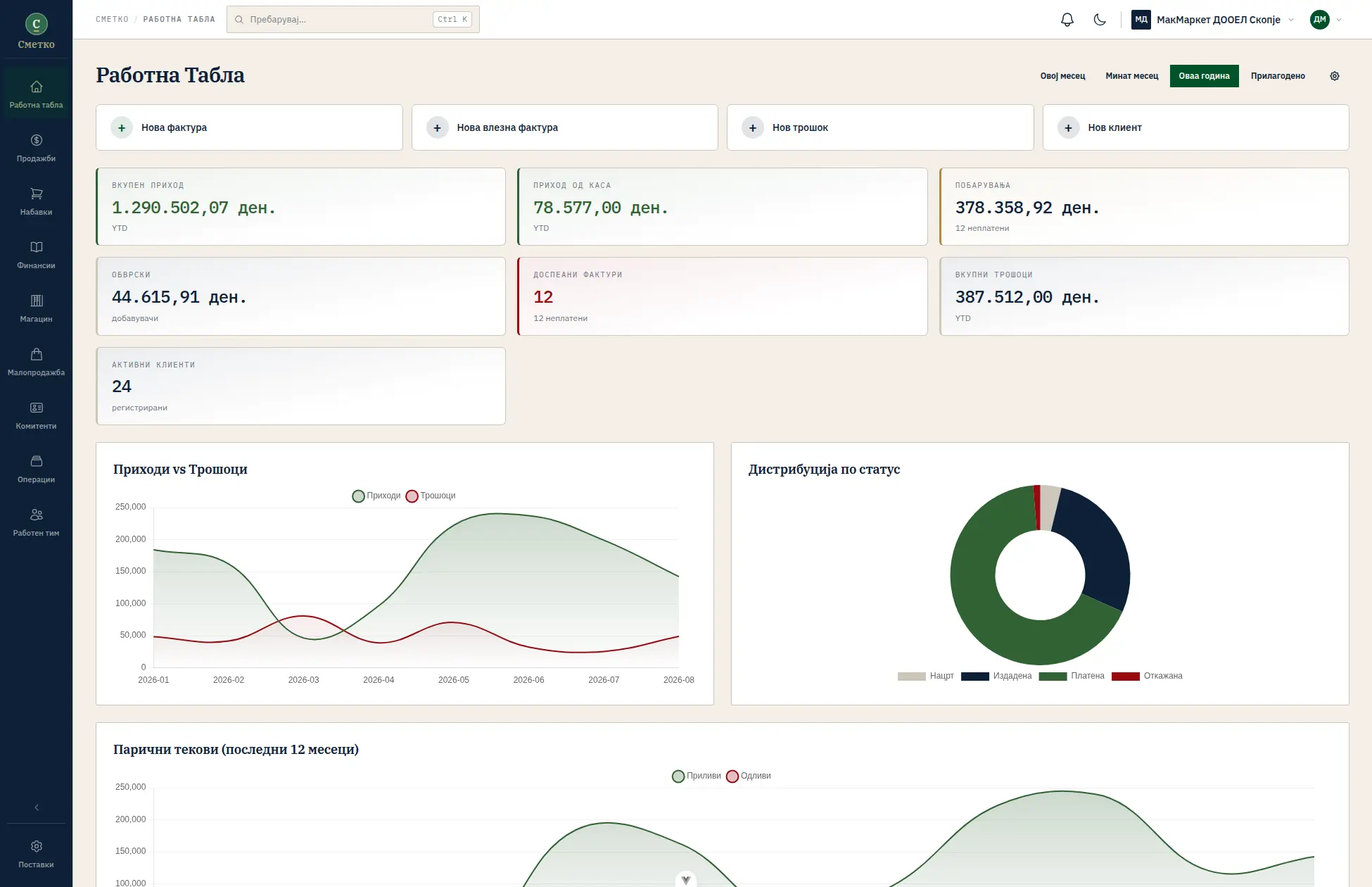
Task: Click the 2026-05 axis label
Action: 454,680
